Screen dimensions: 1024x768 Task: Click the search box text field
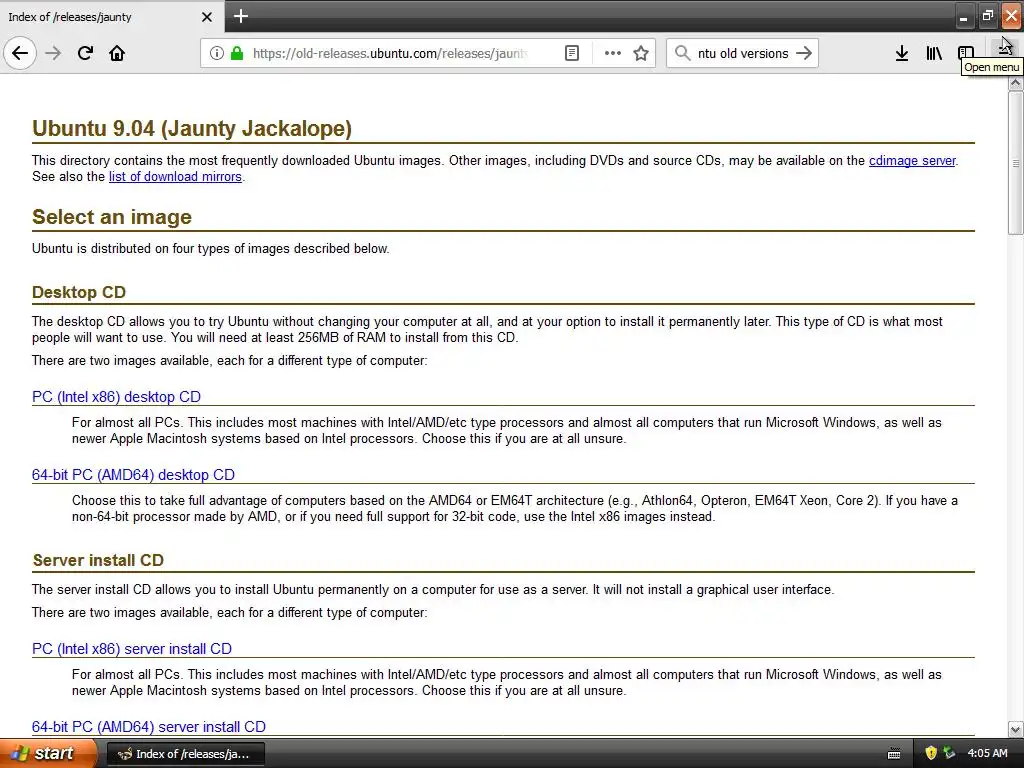click(743, 53)
